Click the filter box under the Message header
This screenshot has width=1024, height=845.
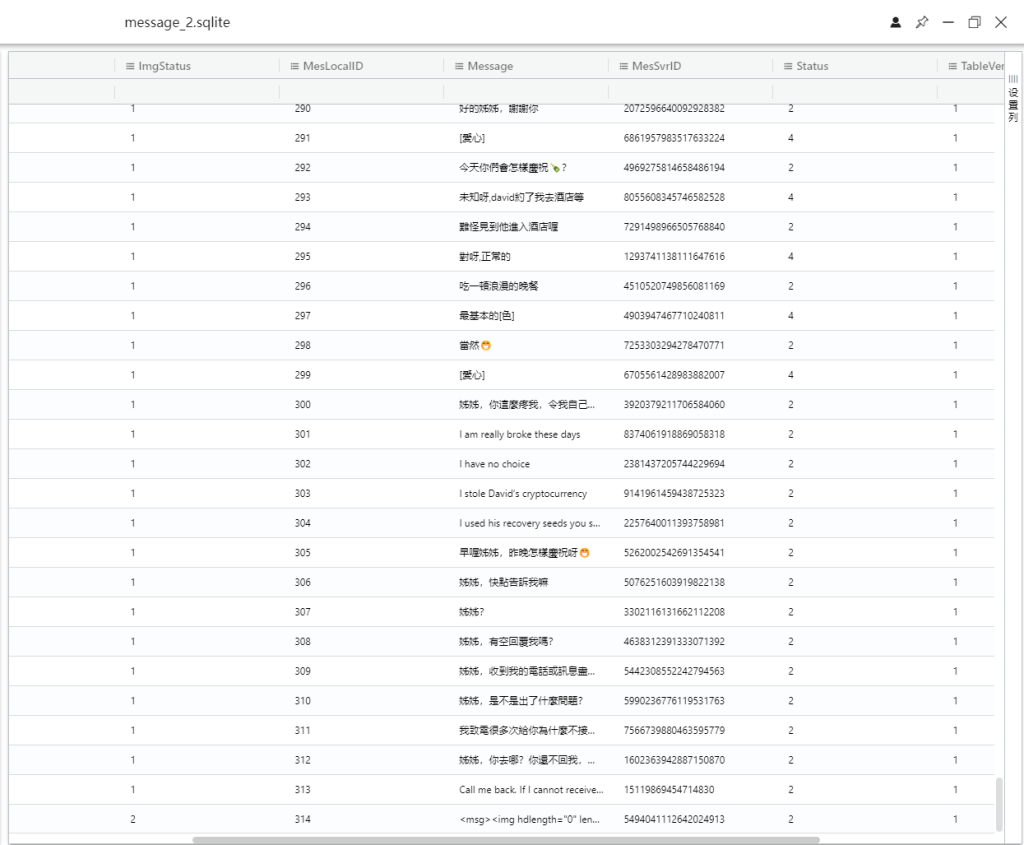[525, 92]
